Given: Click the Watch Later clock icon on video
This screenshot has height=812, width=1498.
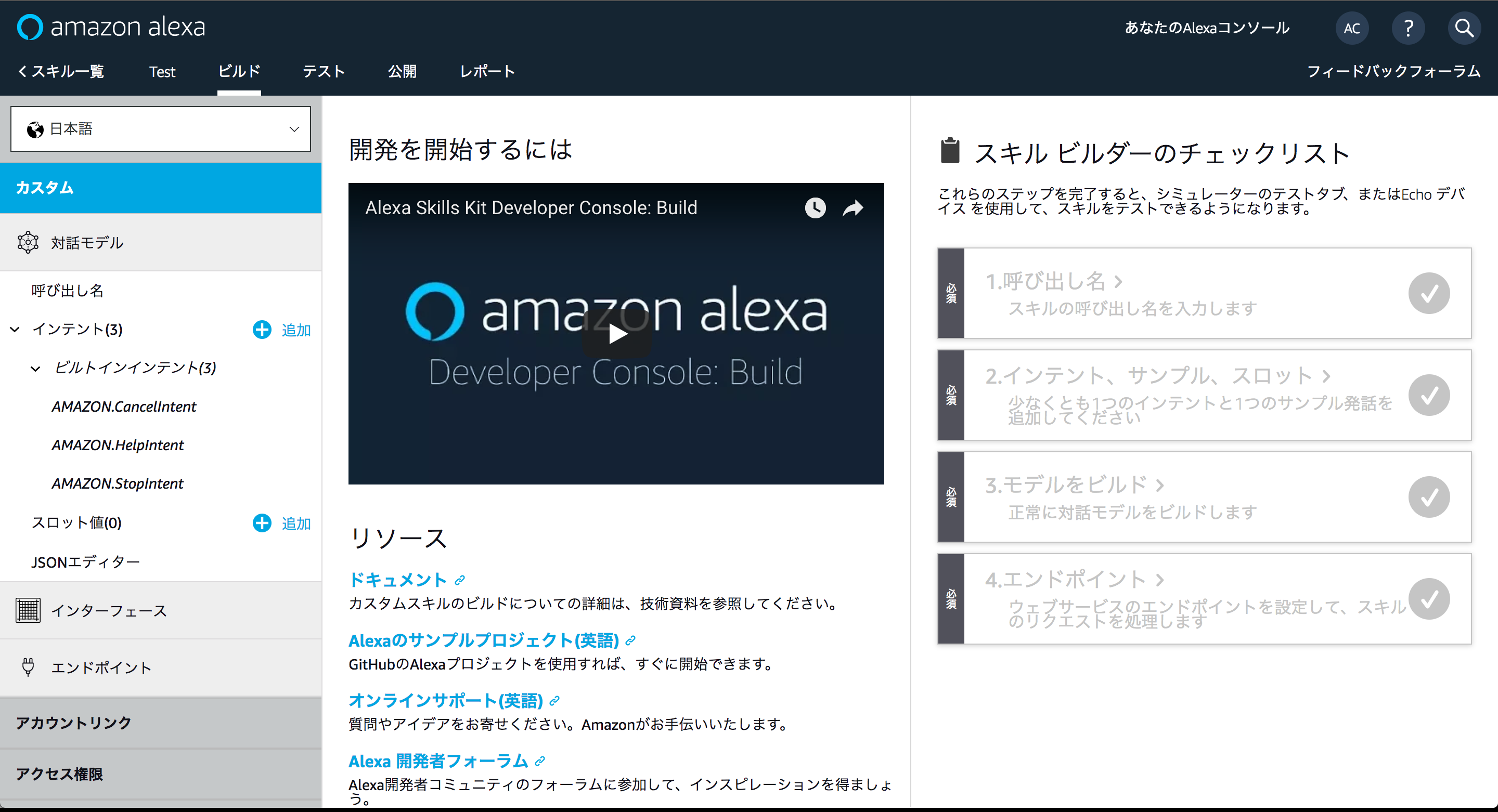Looking at the screenshot, I should coord(815,207).
